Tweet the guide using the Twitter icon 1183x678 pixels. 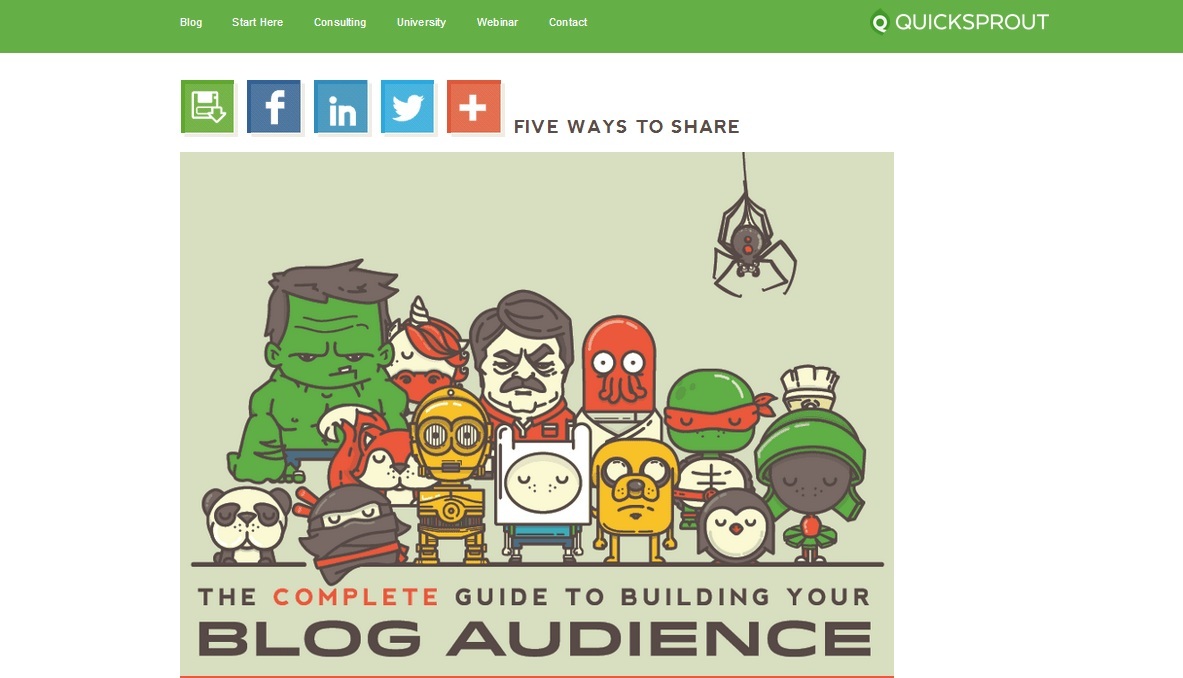[407, 106]
